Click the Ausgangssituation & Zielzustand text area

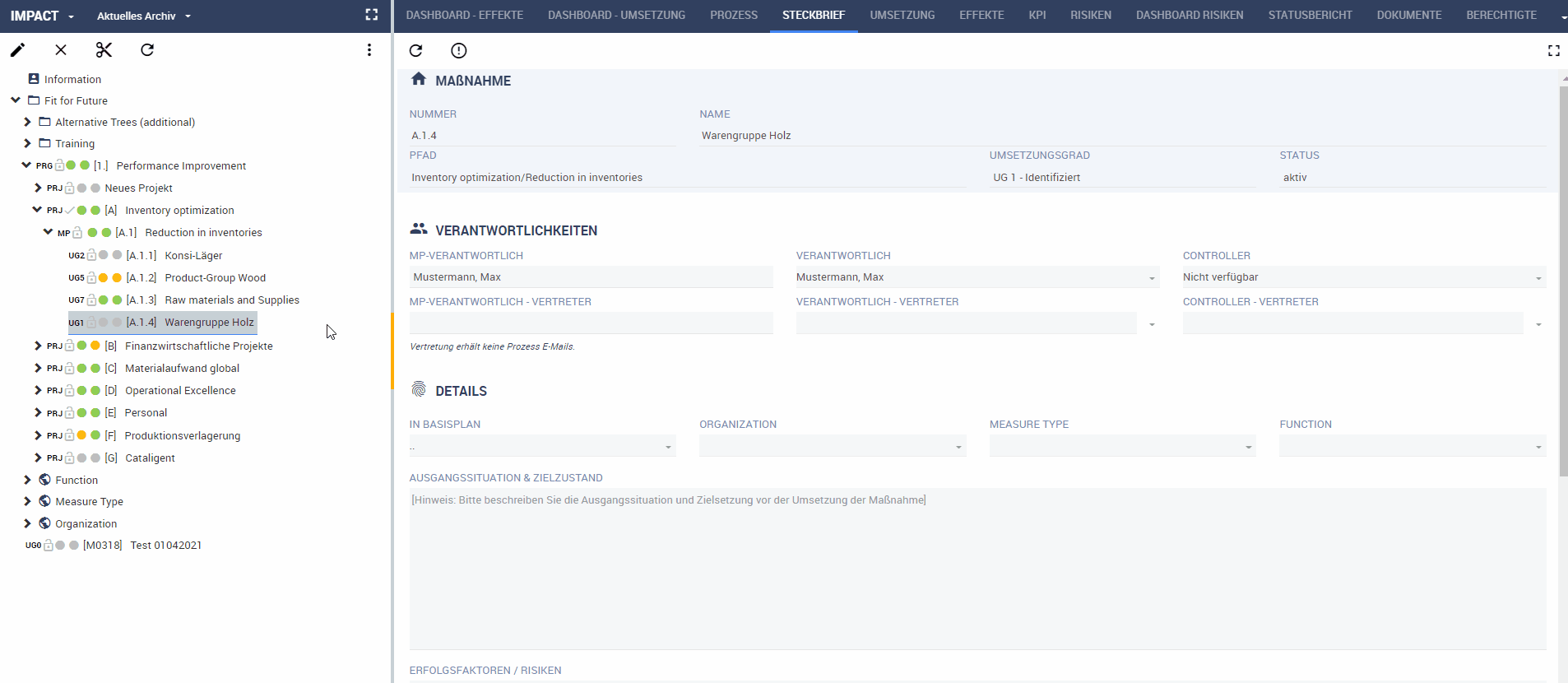[977, 569]
